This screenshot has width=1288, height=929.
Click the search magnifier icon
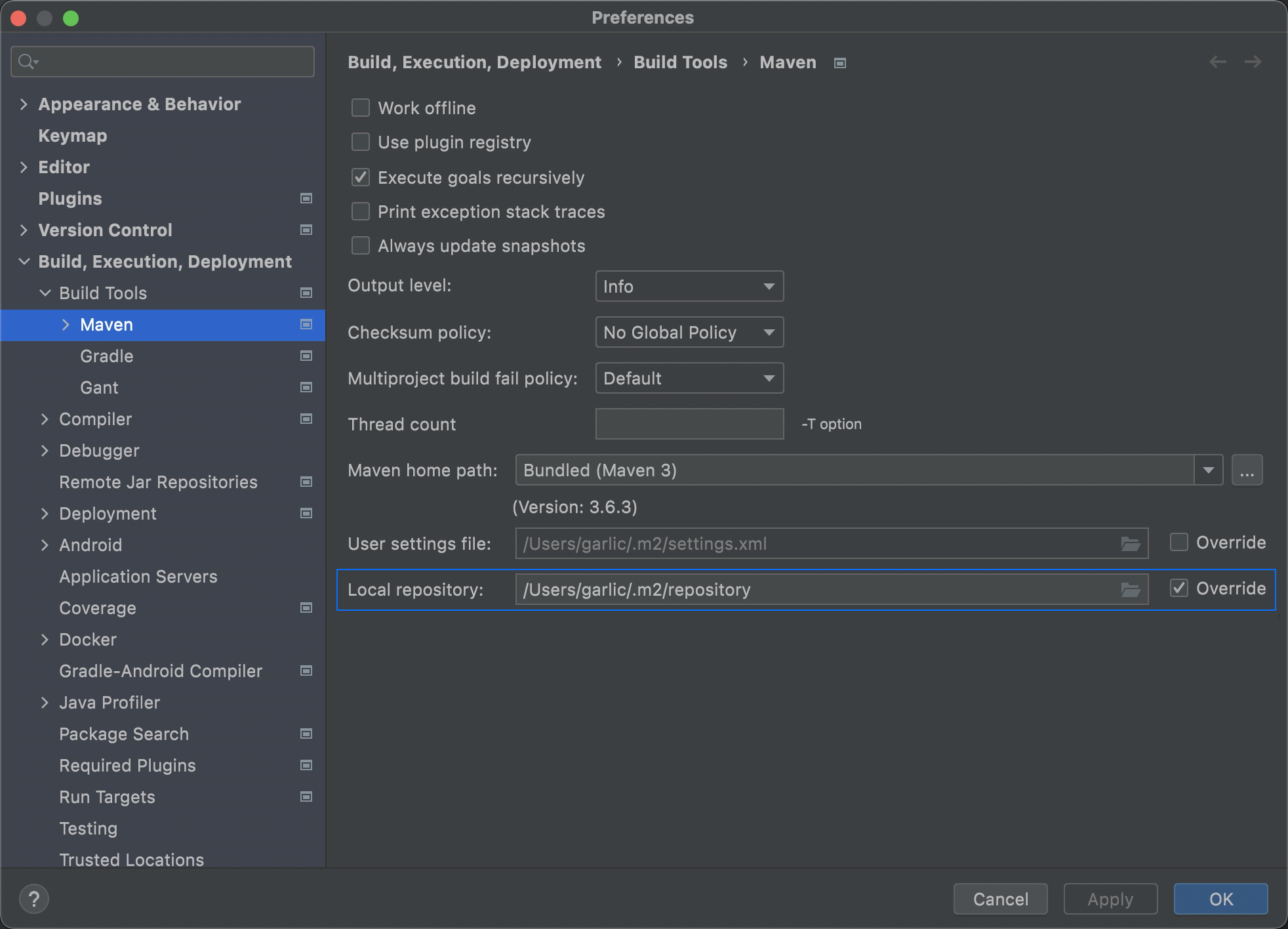(27, 62)
